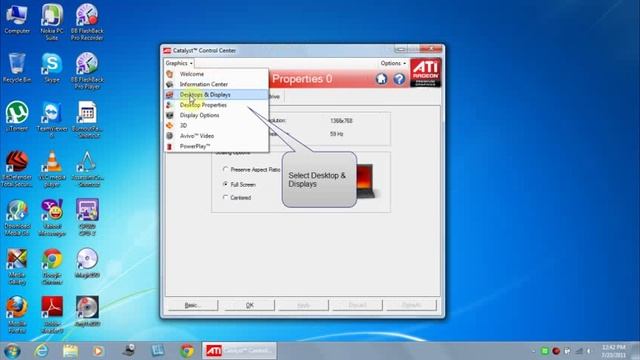This screenshot has width=640, height=360.
Task: Open Computer desktop icon
Action: [x=17, y=19]
